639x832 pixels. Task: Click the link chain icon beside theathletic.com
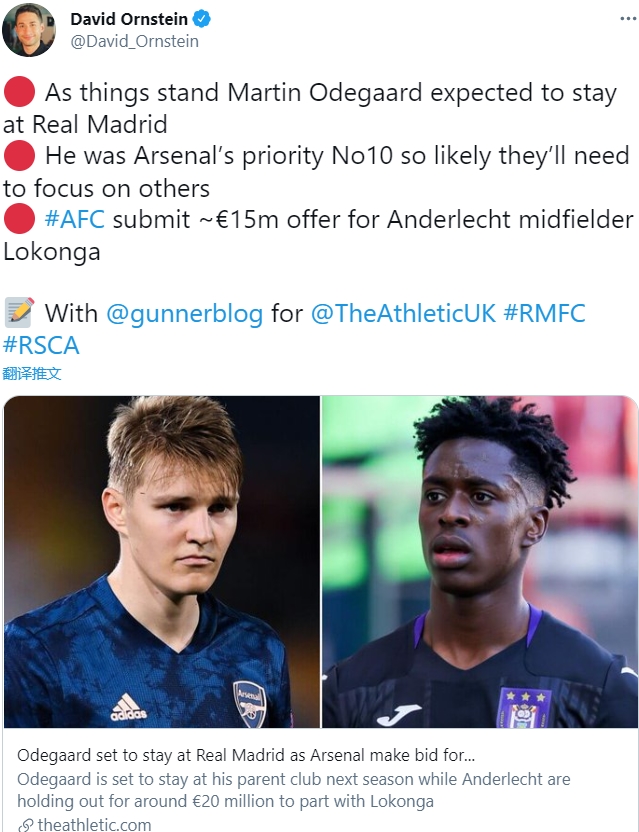(25, 825)
